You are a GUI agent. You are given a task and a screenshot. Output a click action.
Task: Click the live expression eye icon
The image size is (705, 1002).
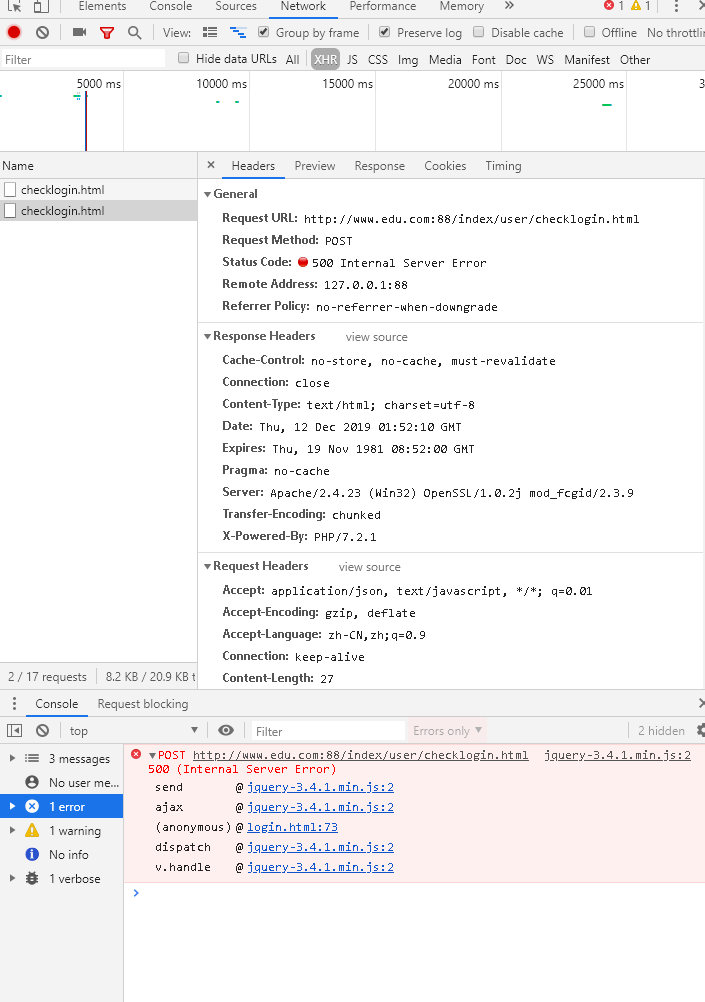(226, 731)
